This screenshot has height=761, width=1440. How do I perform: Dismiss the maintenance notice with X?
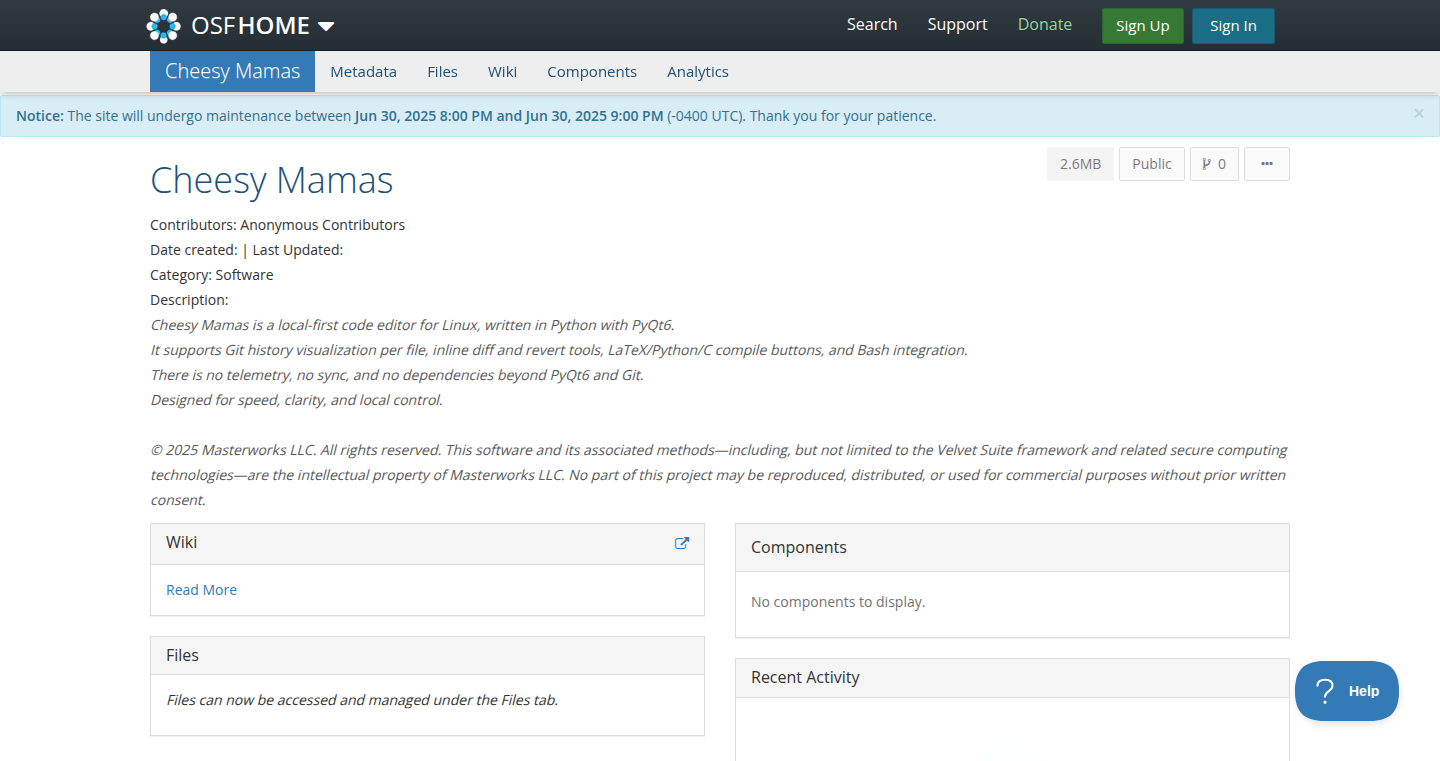(1418, 114)
